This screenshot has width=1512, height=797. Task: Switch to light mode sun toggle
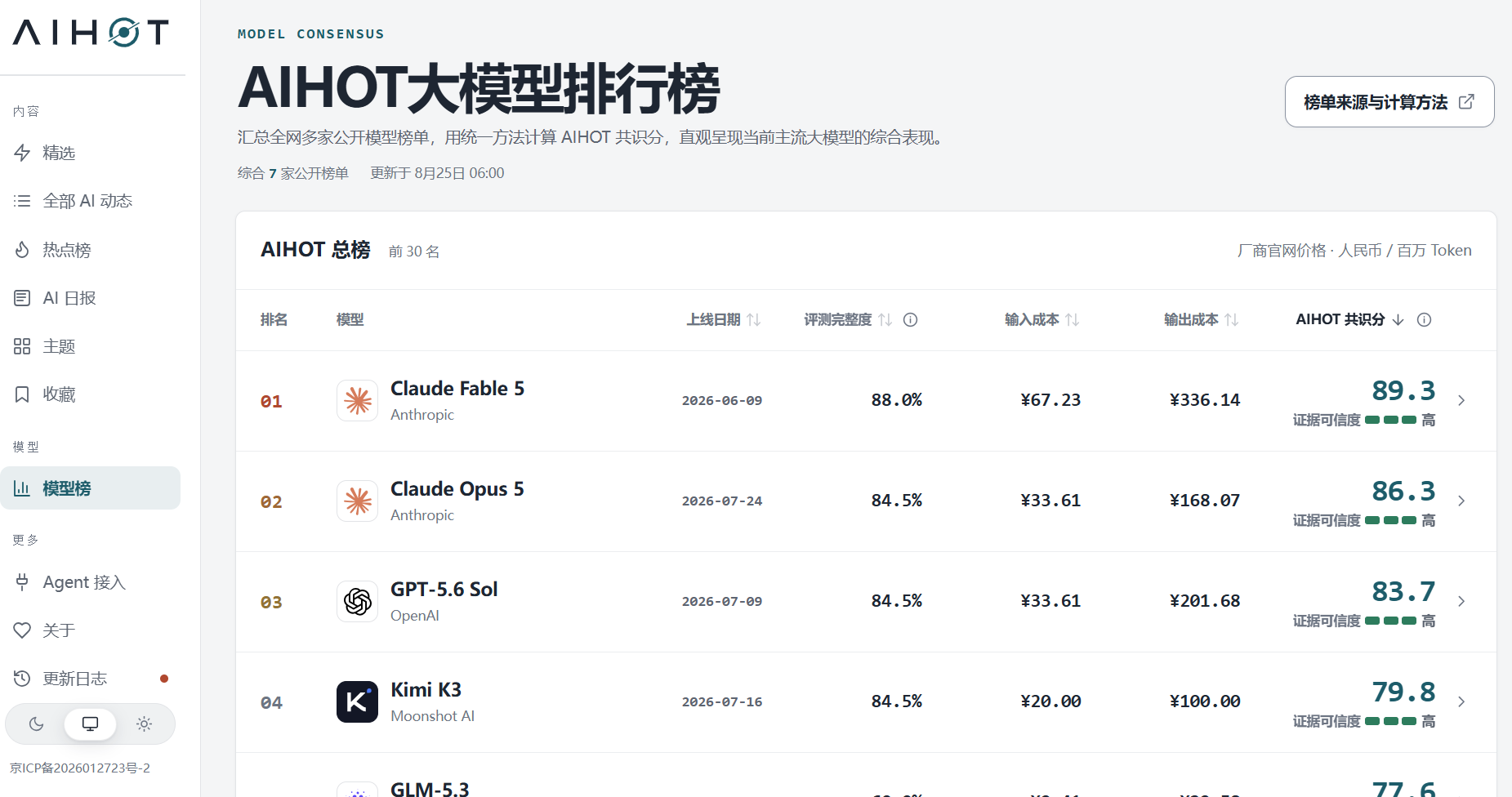coord(144,724)
